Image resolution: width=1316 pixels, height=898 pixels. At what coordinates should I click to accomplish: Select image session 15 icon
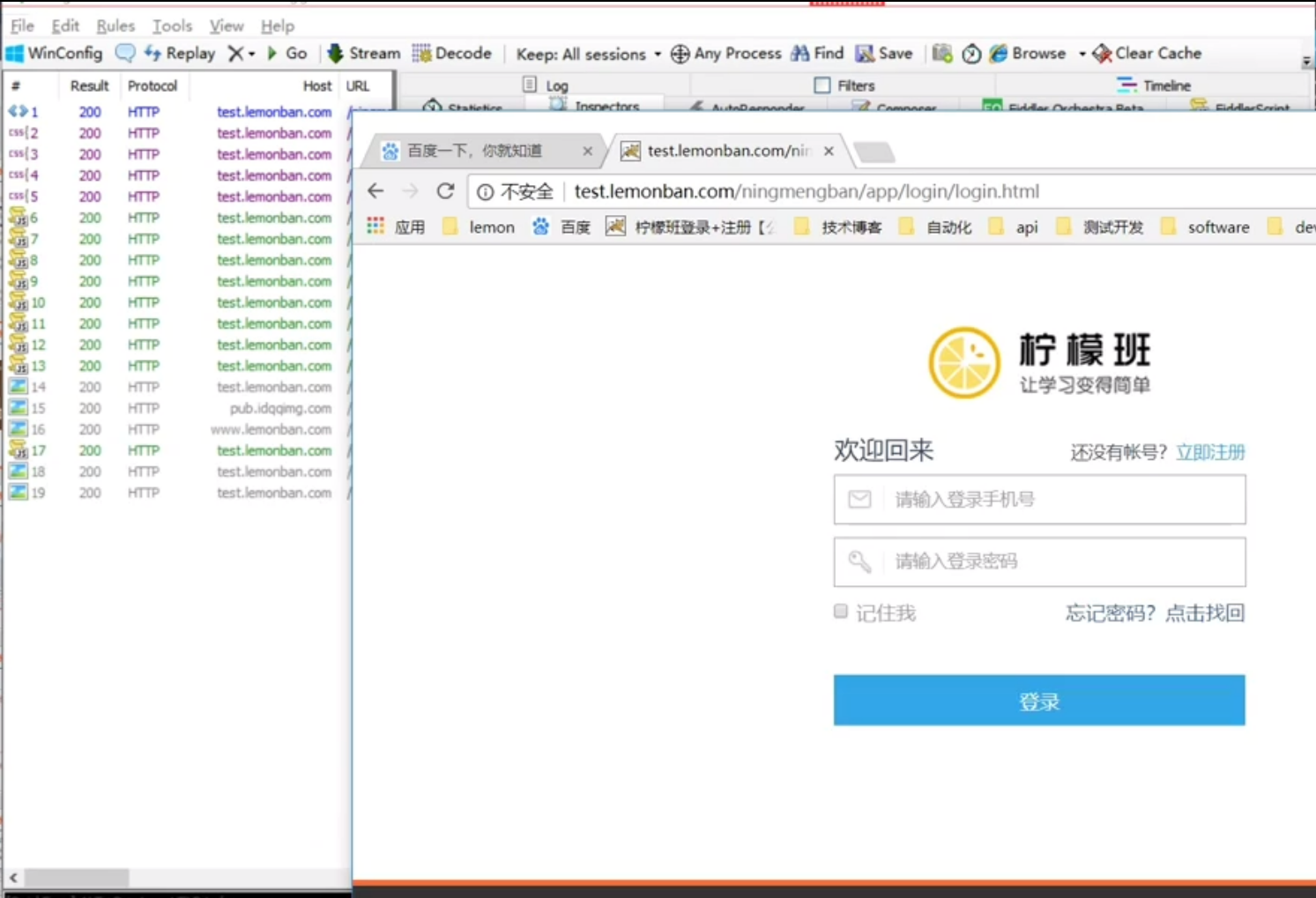18,407
